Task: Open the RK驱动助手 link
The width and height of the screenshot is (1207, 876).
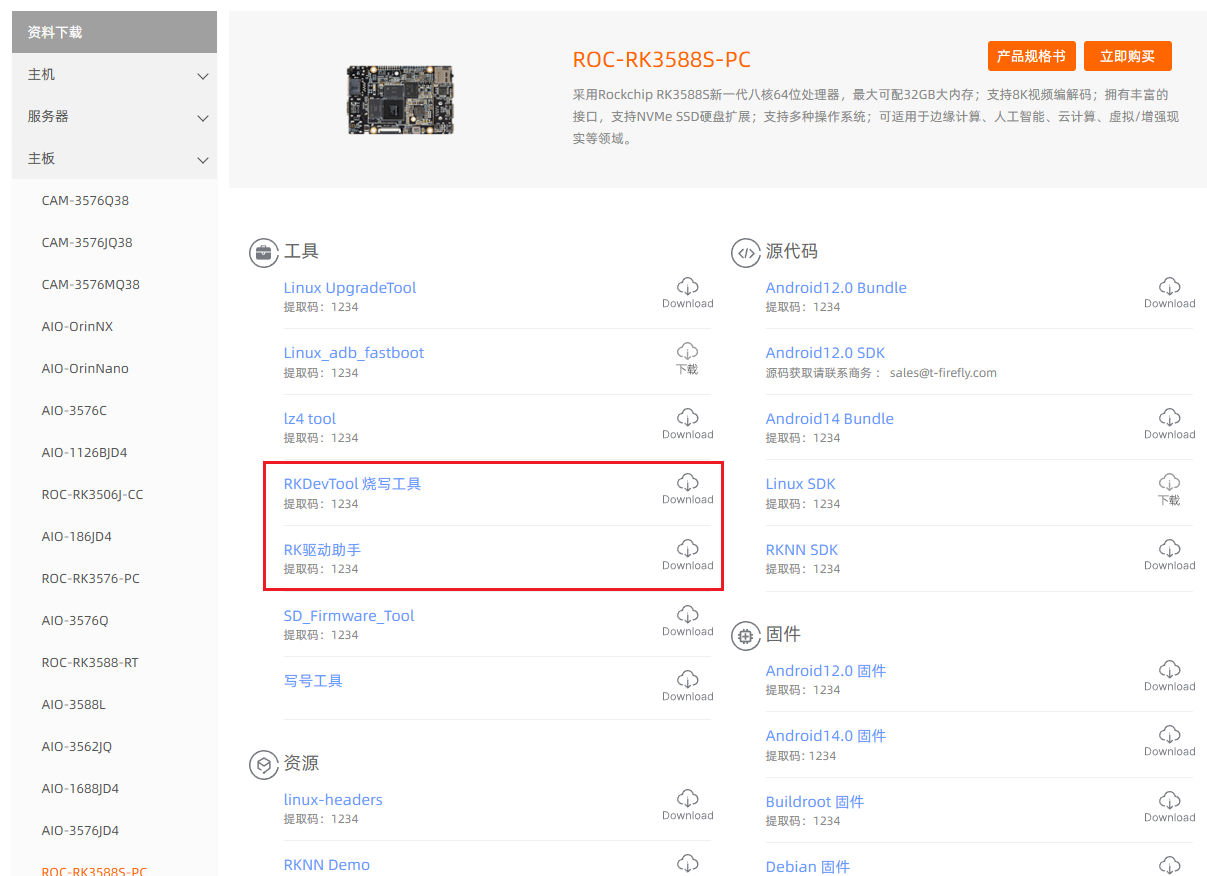Action: tap(322, 550)
